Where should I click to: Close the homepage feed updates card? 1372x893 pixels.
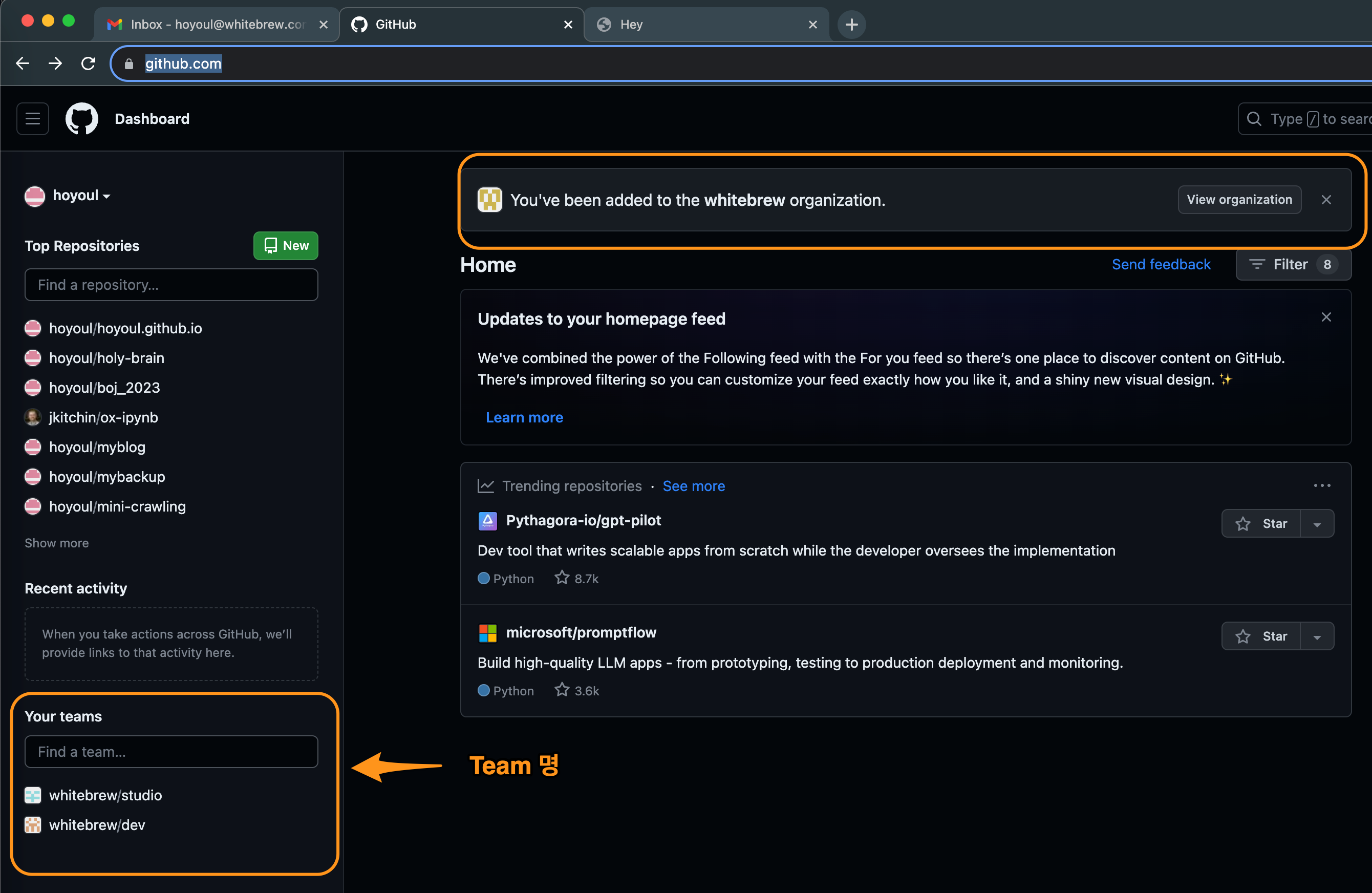click(1326, 317)
